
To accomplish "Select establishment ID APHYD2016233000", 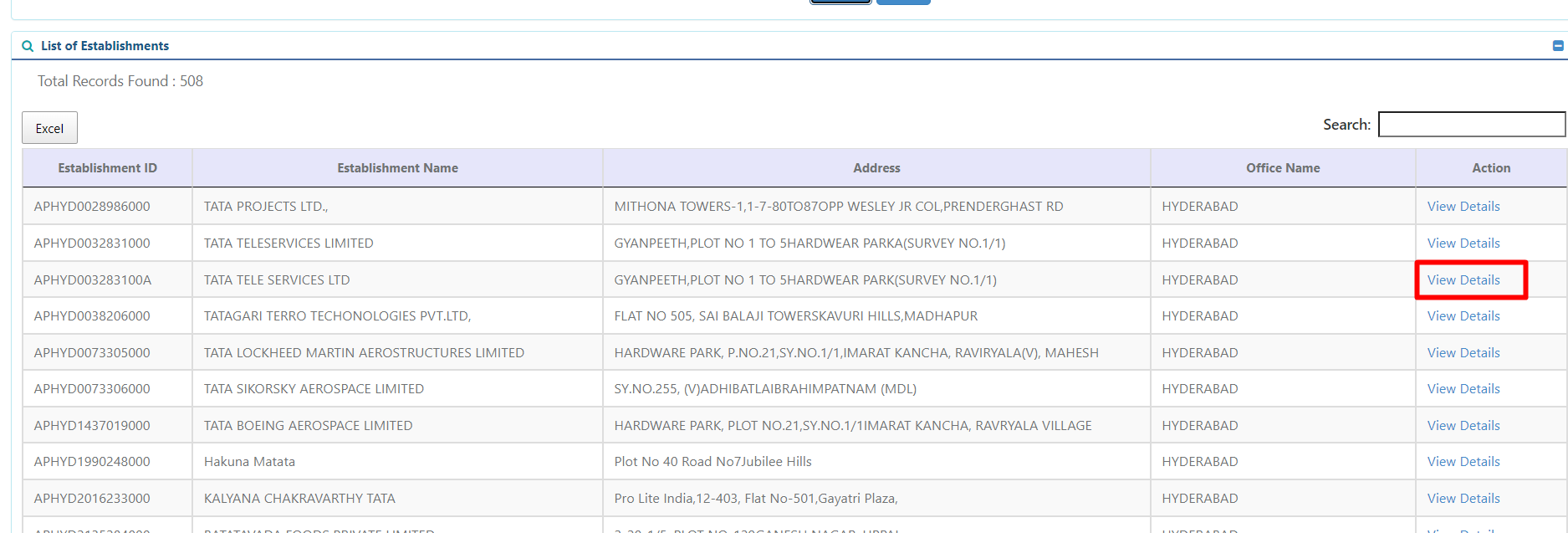I will [x=92, y=499].
